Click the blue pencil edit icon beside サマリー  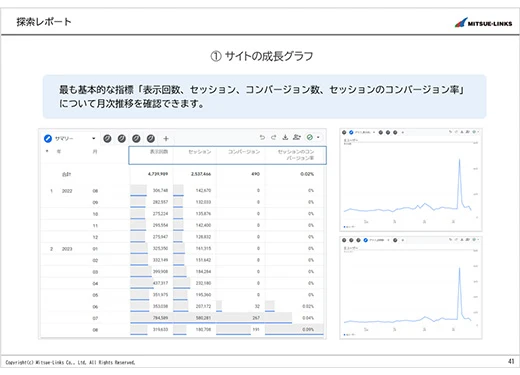coord(48,138)
